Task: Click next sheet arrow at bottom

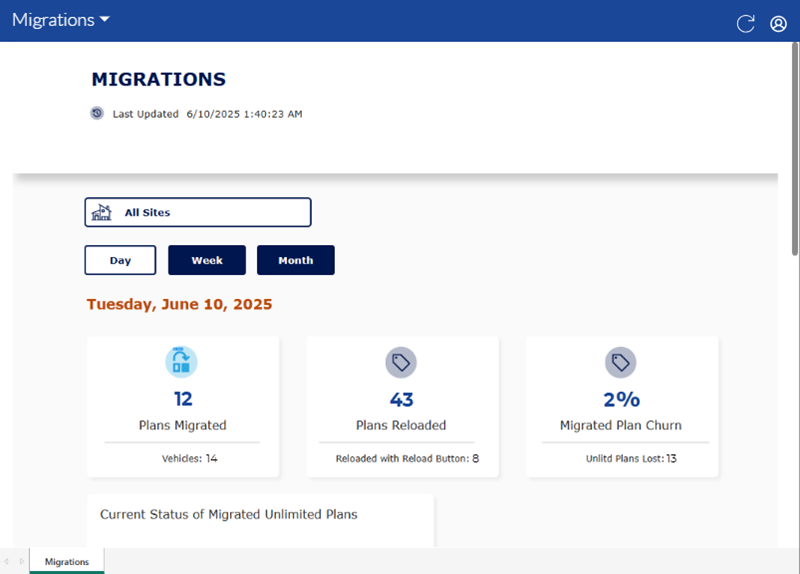Action: (21, 561)
